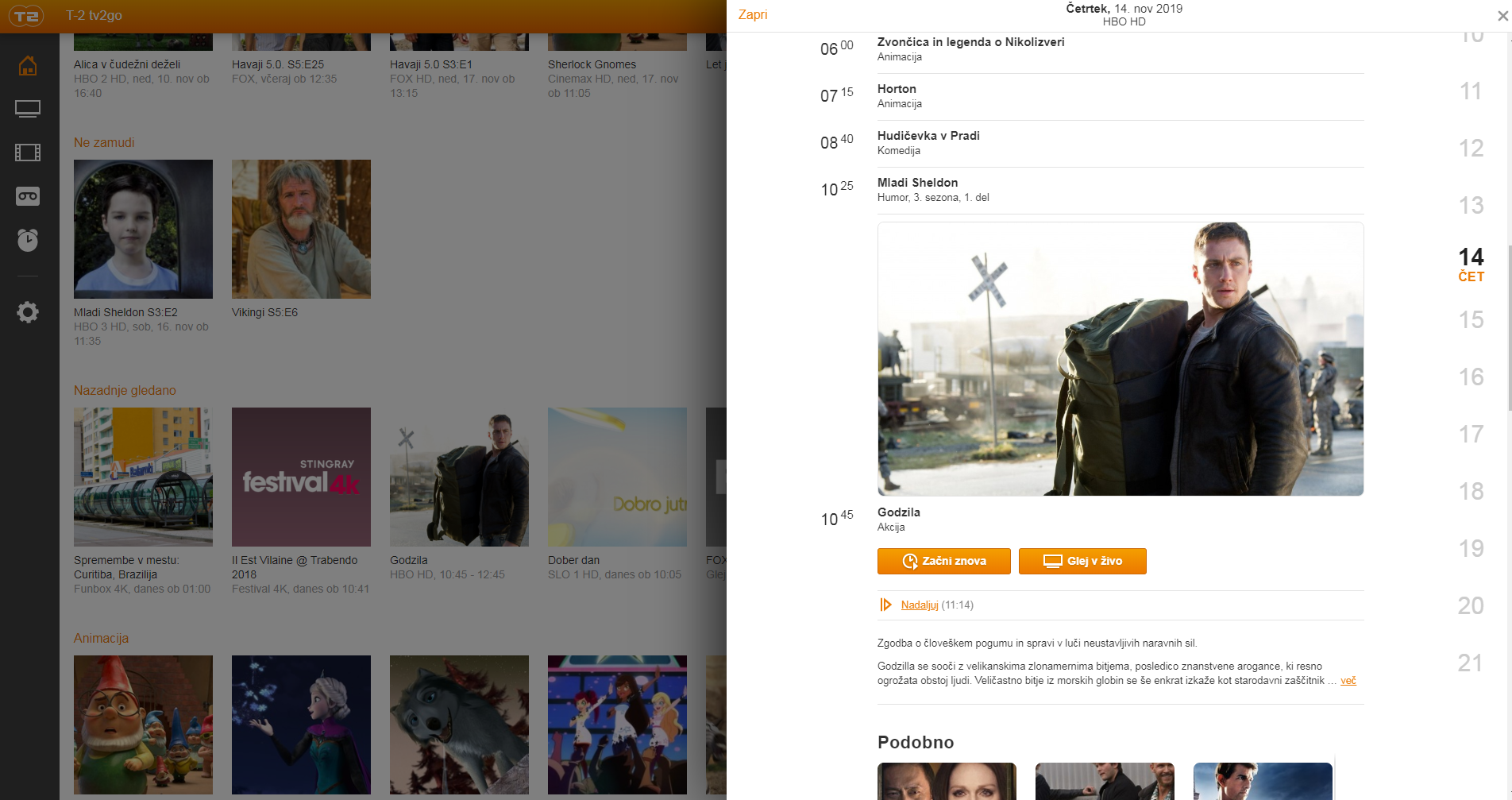Click the Nadaljuj play icon
This screenshot has height=800, width=1512.
885,605
